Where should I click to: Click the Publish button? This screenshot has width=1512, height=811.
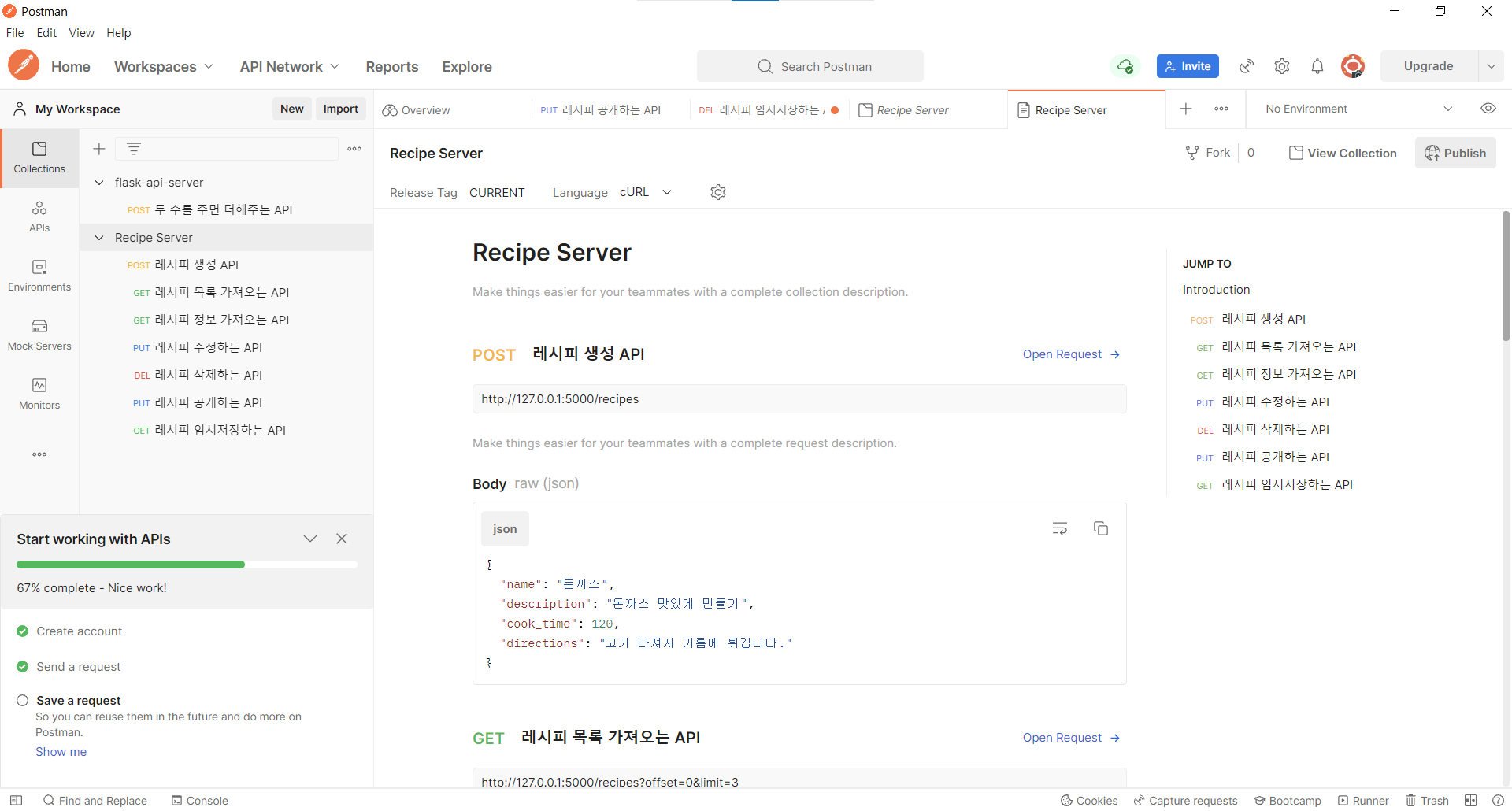(x=1455, y=153)
